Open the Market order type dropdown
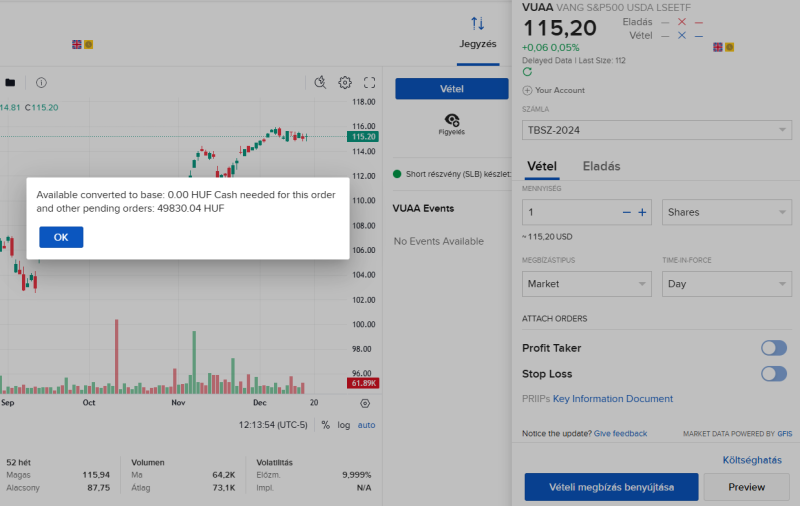800x506 pixels. coord(587,284)
